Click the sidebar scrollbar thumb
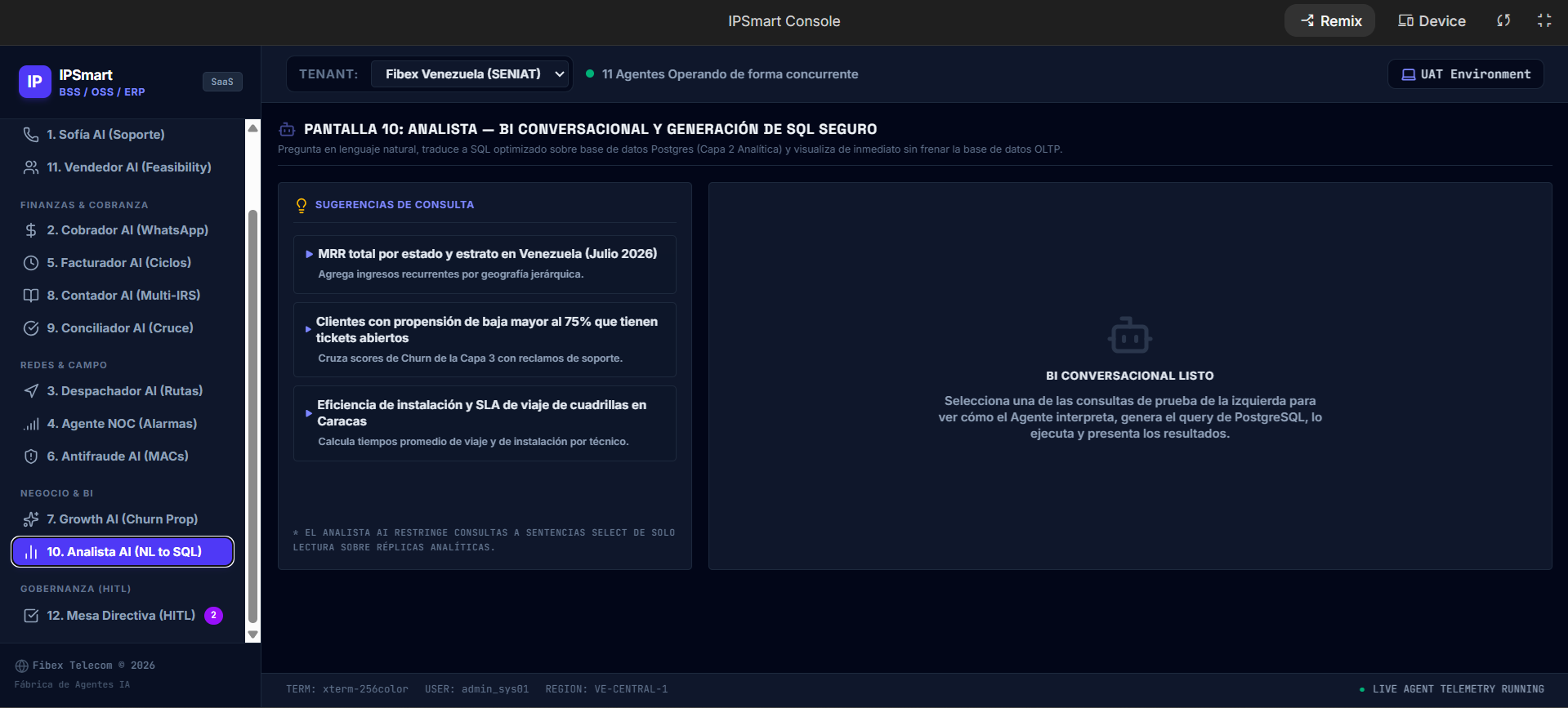The width and height of the screenshot is (1568, 708). [x=253, y=416]
